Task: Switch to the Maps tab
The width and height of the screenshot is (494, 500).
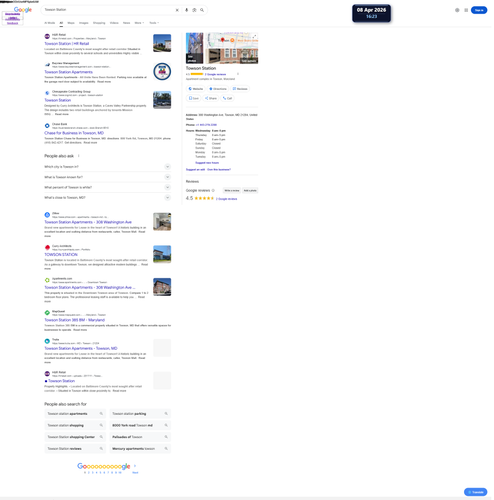Action: click(x=71, y=23)
